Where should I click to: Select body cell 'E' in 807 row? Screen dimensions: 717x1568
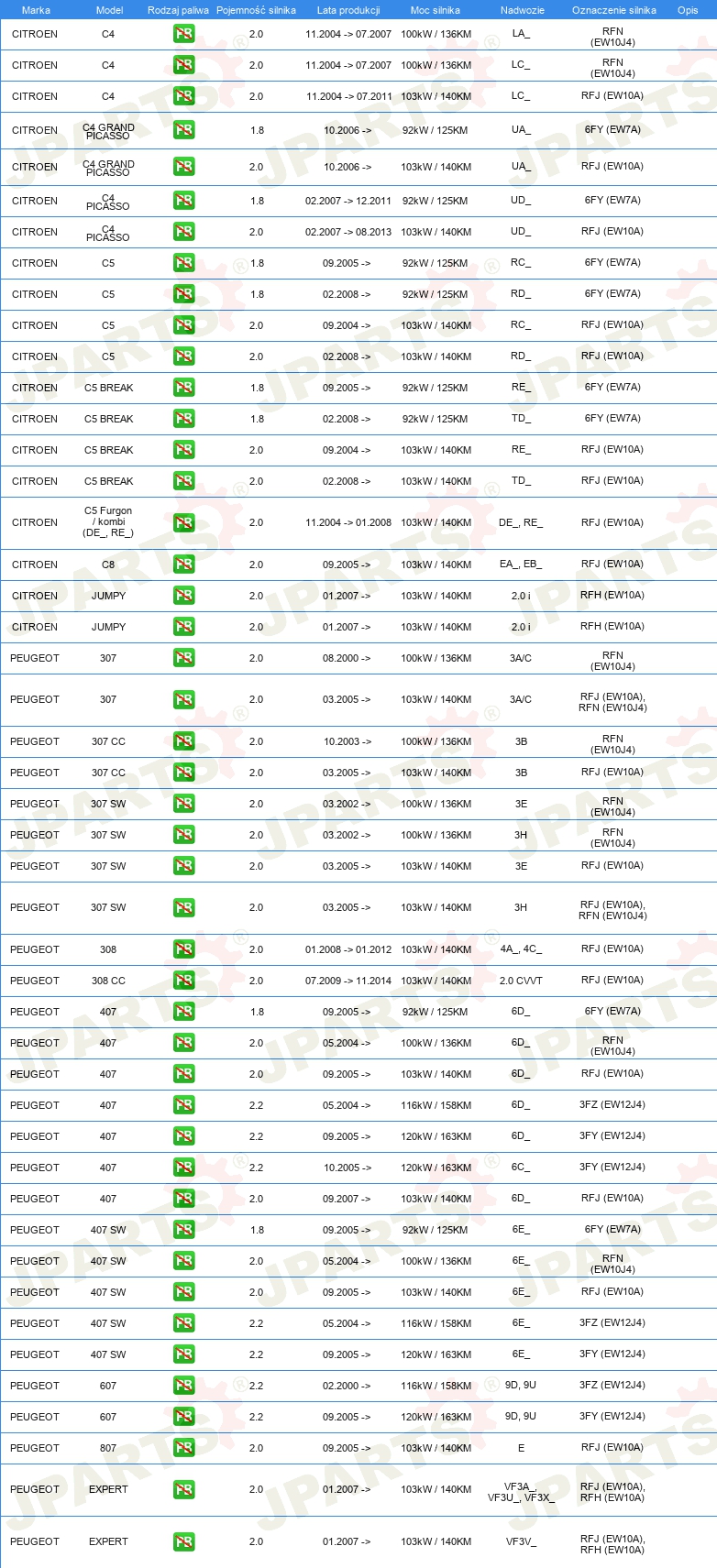pos(521,1448)
